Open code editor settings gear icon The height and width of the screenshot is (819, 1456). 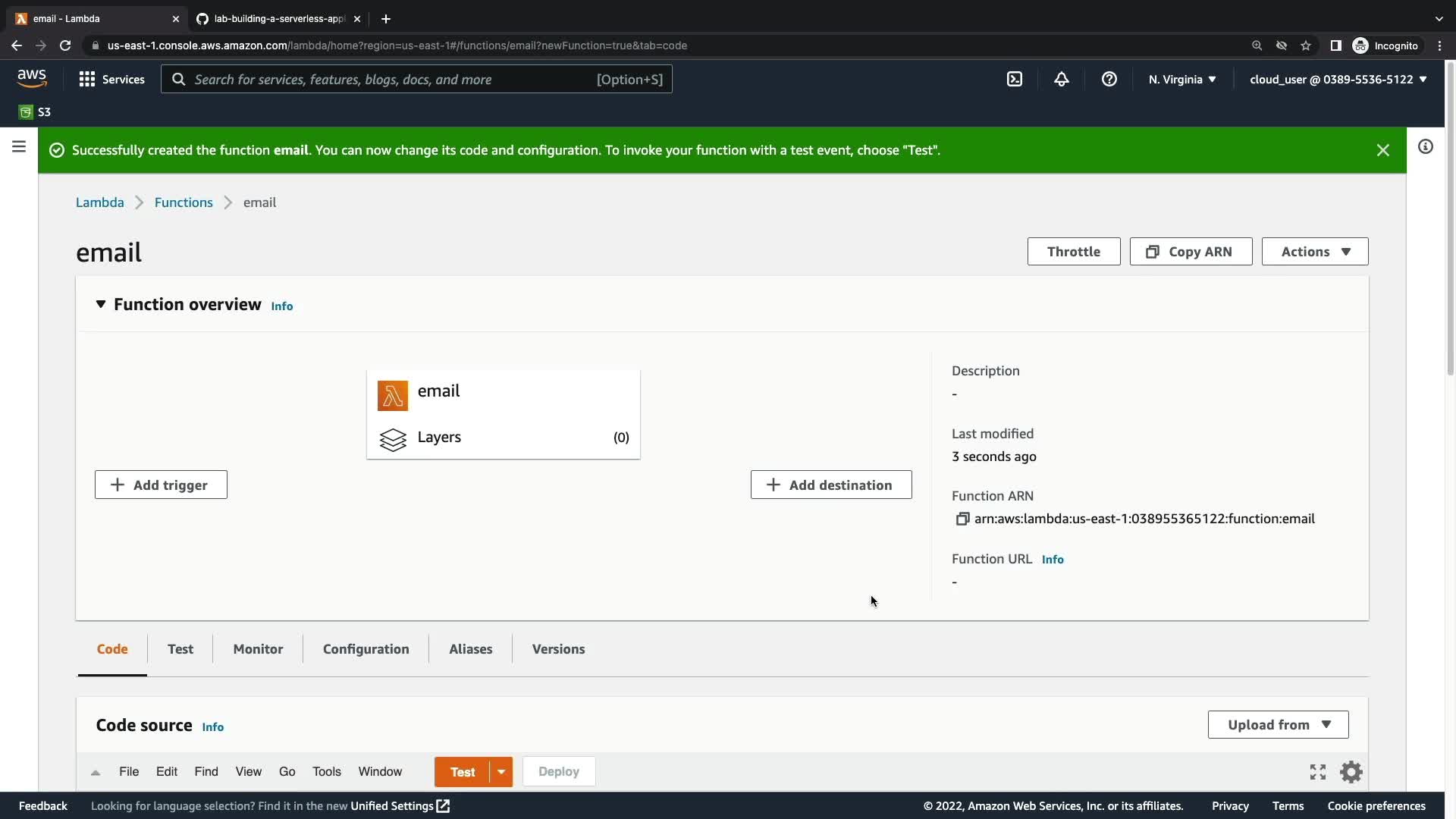(1351, 772)
